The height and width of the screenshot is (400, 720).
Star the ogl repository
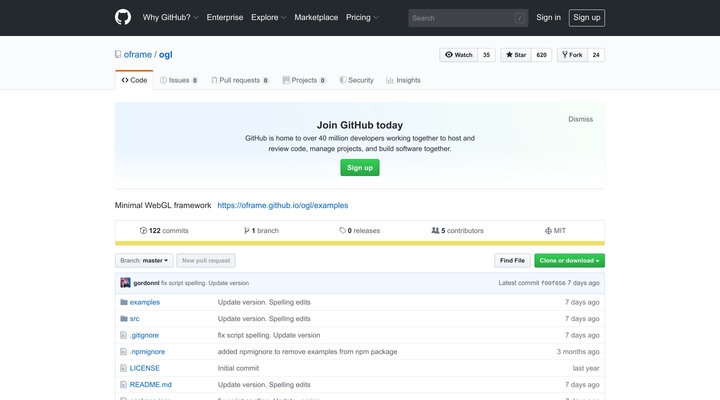[516, 55]
